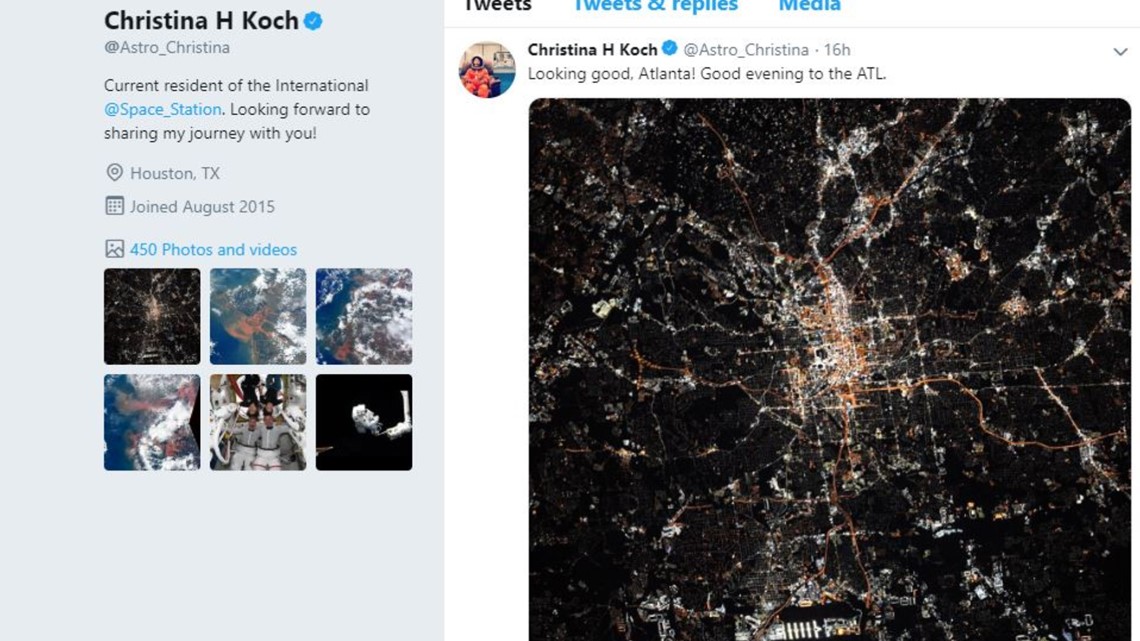The height and width of the screenshot is (641, 1140).
Task: Open the @Space_Station profile link
Action: pos(161,108)
